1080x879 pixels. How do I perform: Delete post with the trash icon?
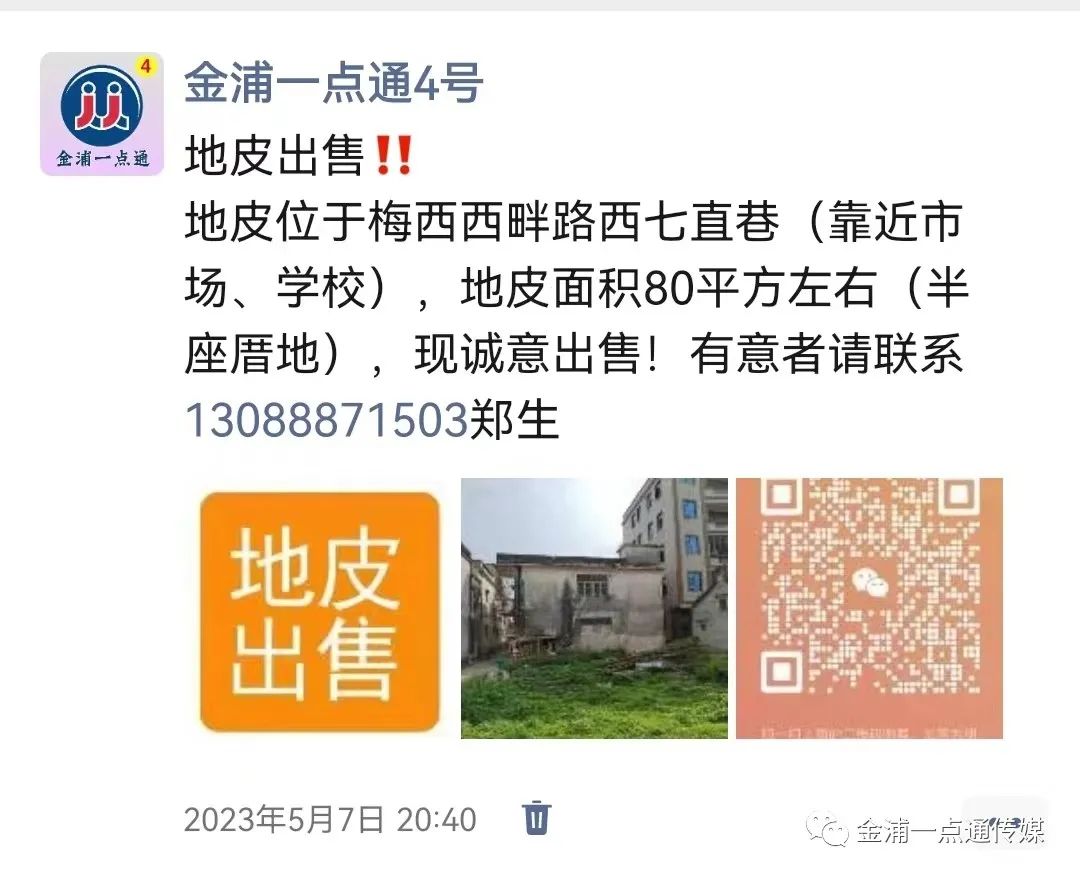[537, 818]
